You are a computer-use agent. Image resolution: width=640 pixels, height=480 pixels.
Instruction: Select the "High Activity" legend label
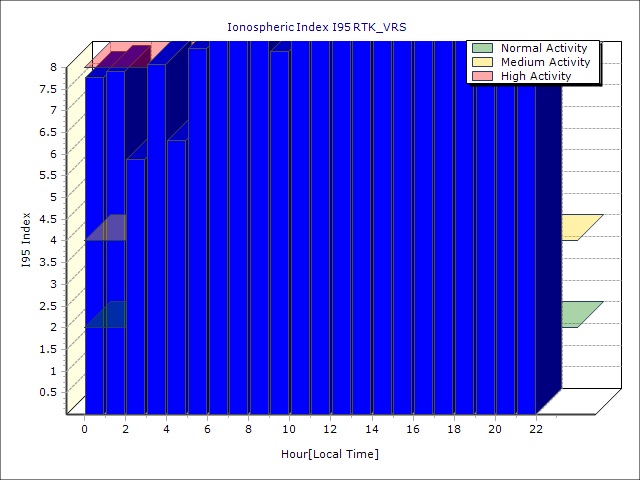coord(536,76)
